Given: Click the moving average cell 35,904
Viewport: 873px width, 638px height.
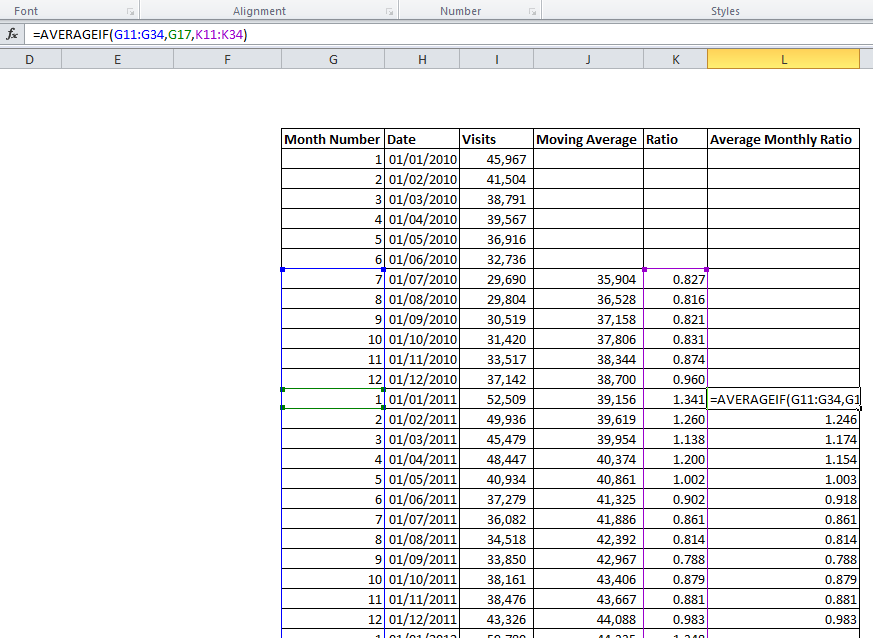Looking at the screenshot, I should tap(587, 279).
